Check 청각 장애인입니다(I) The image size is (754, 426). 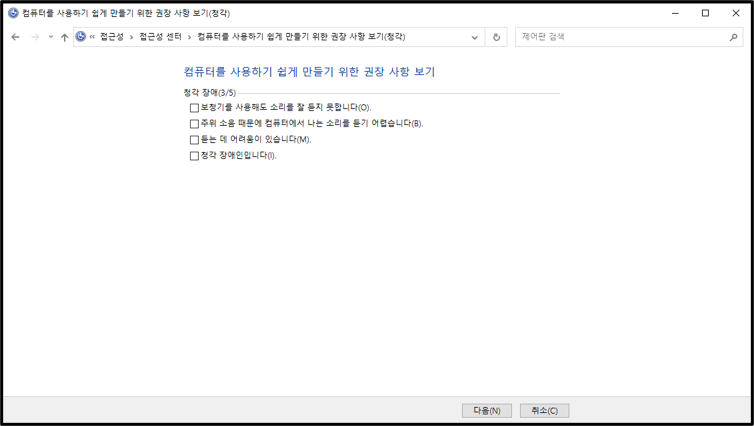pos(194,156)
